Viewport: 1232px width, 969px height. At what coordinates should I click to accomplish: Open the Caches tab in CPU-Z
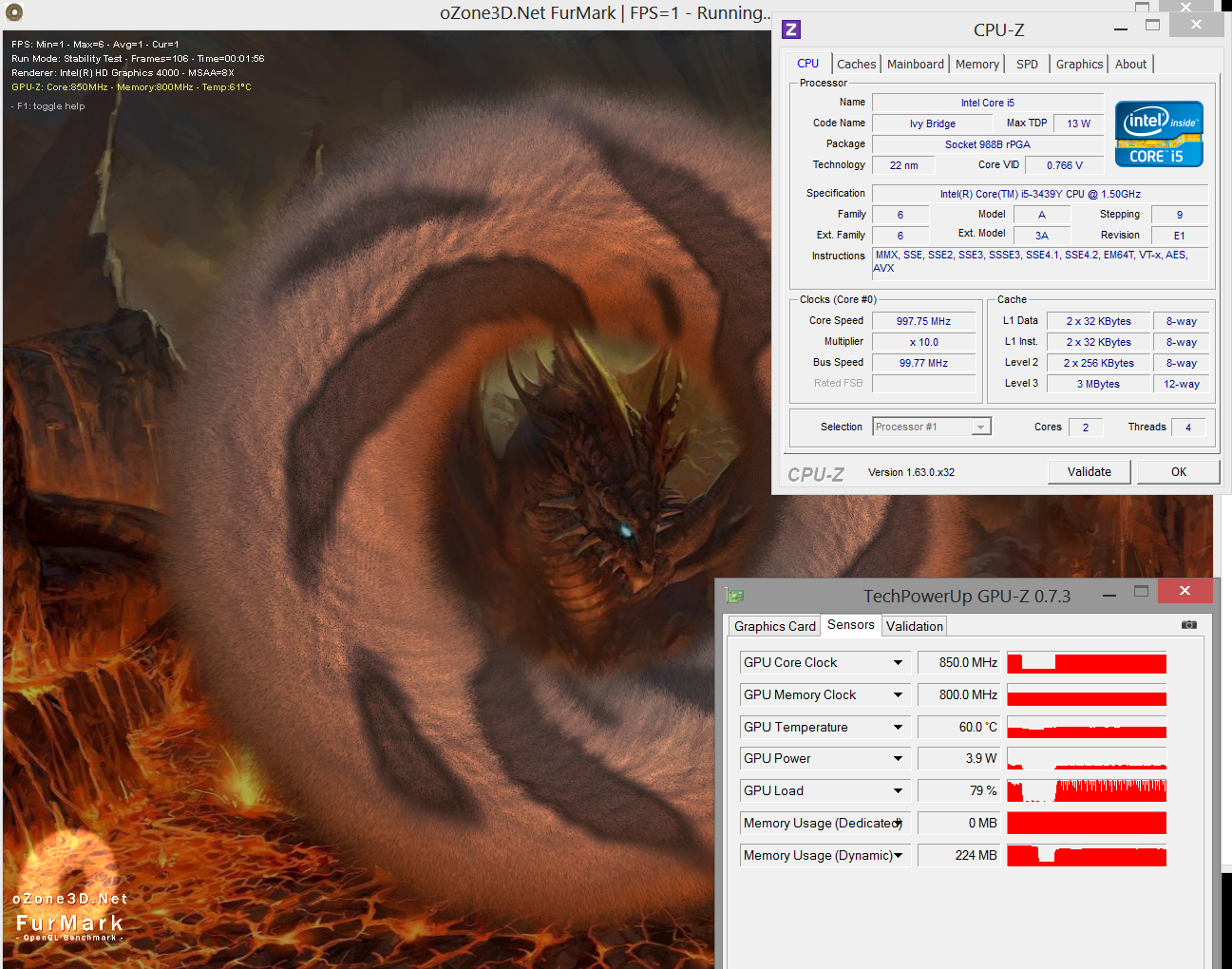click(x=857, y=64)
